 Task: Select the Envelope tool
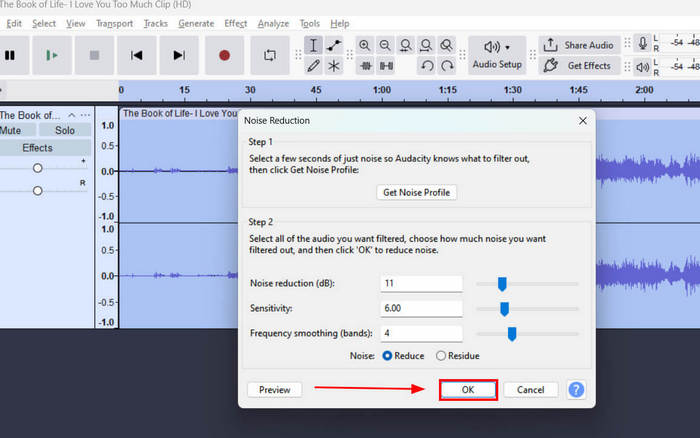[333, 45]
